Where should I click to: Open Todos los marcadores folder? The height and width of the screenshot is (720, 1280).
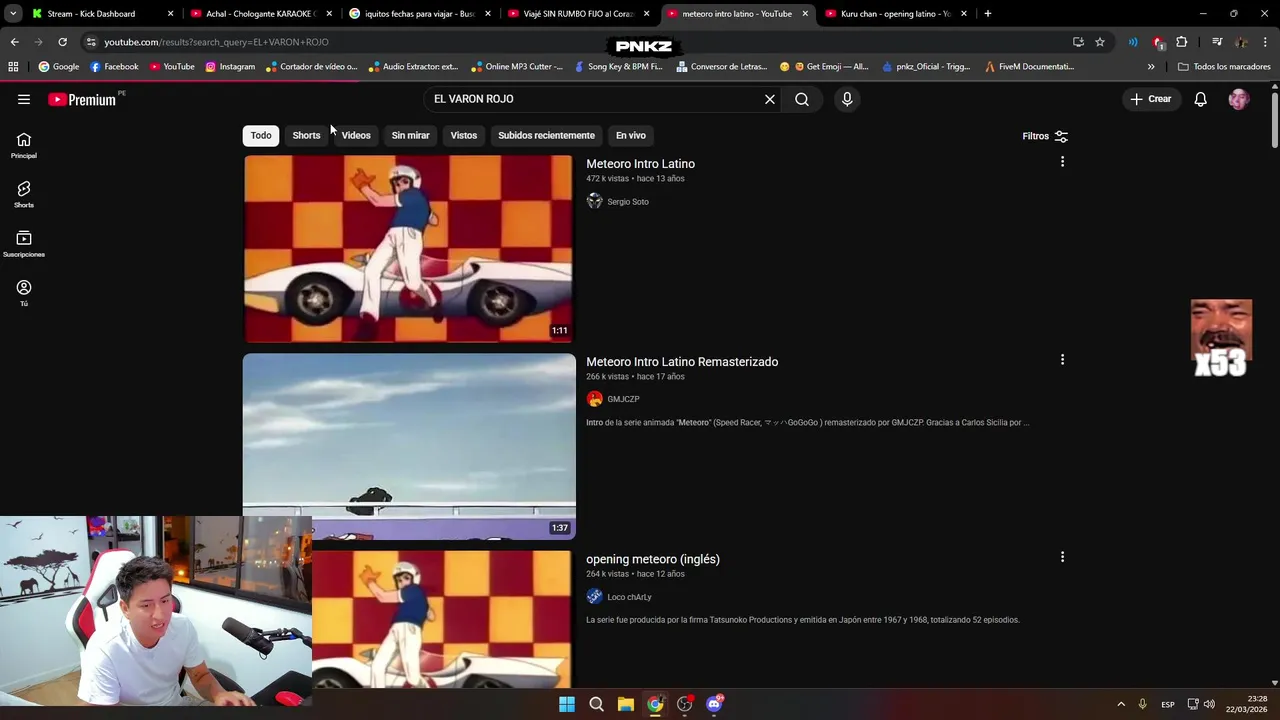tap(1224, 67)
